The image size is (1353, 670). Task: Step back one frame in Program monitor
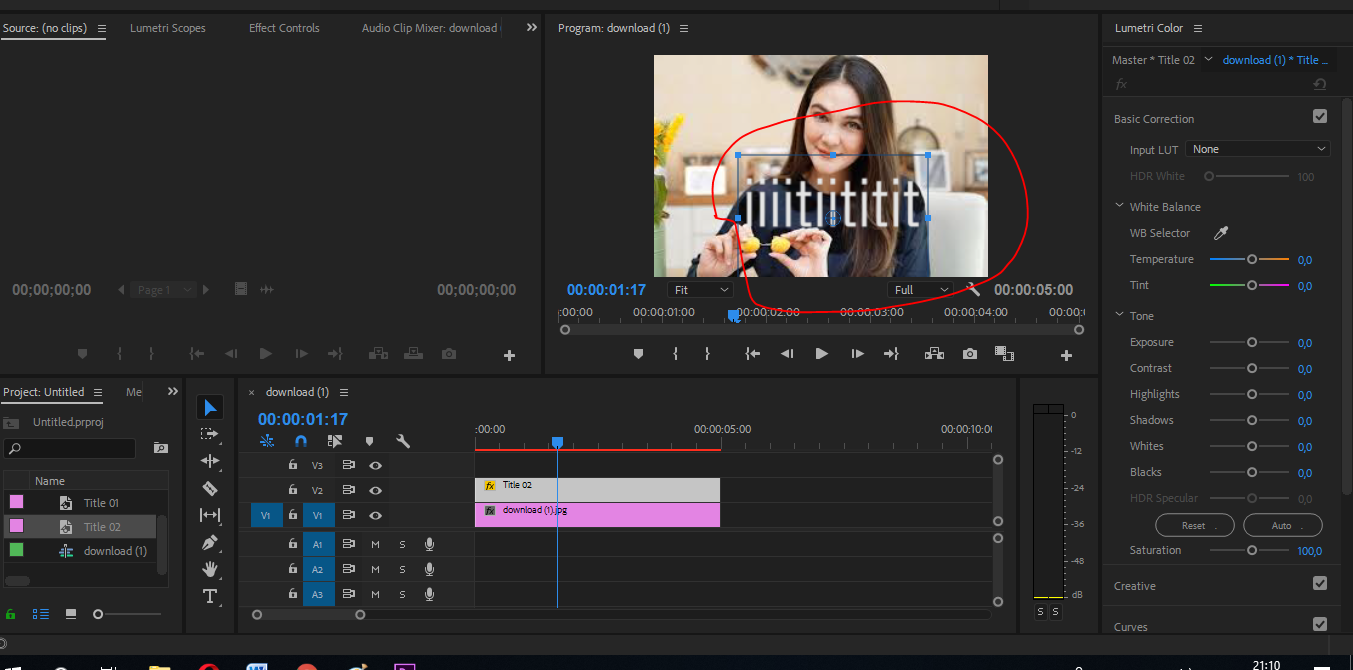(x=787, y=354)
